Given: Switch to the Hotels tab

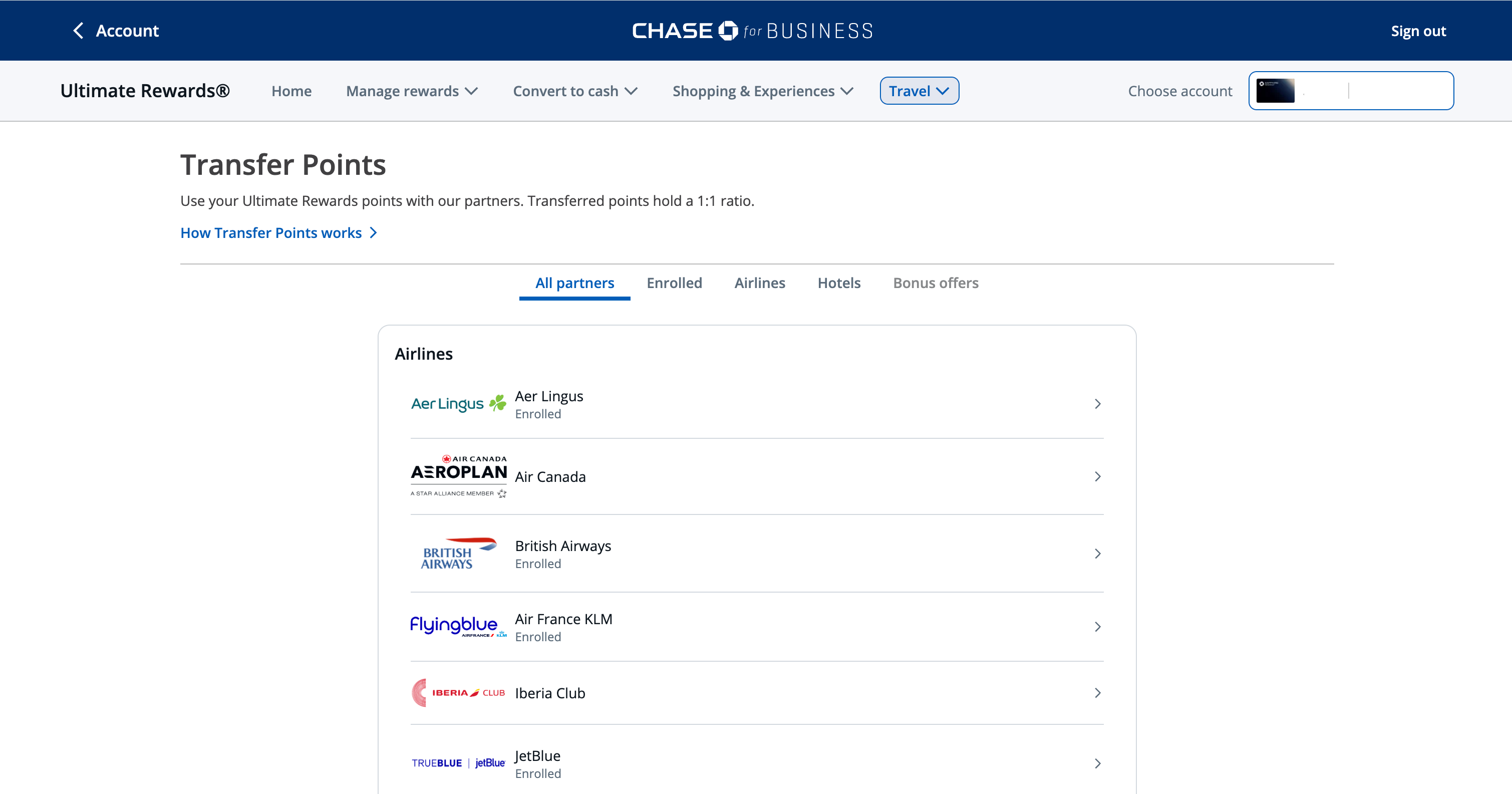Looking at the screenshot, I should tap(839, 283).
